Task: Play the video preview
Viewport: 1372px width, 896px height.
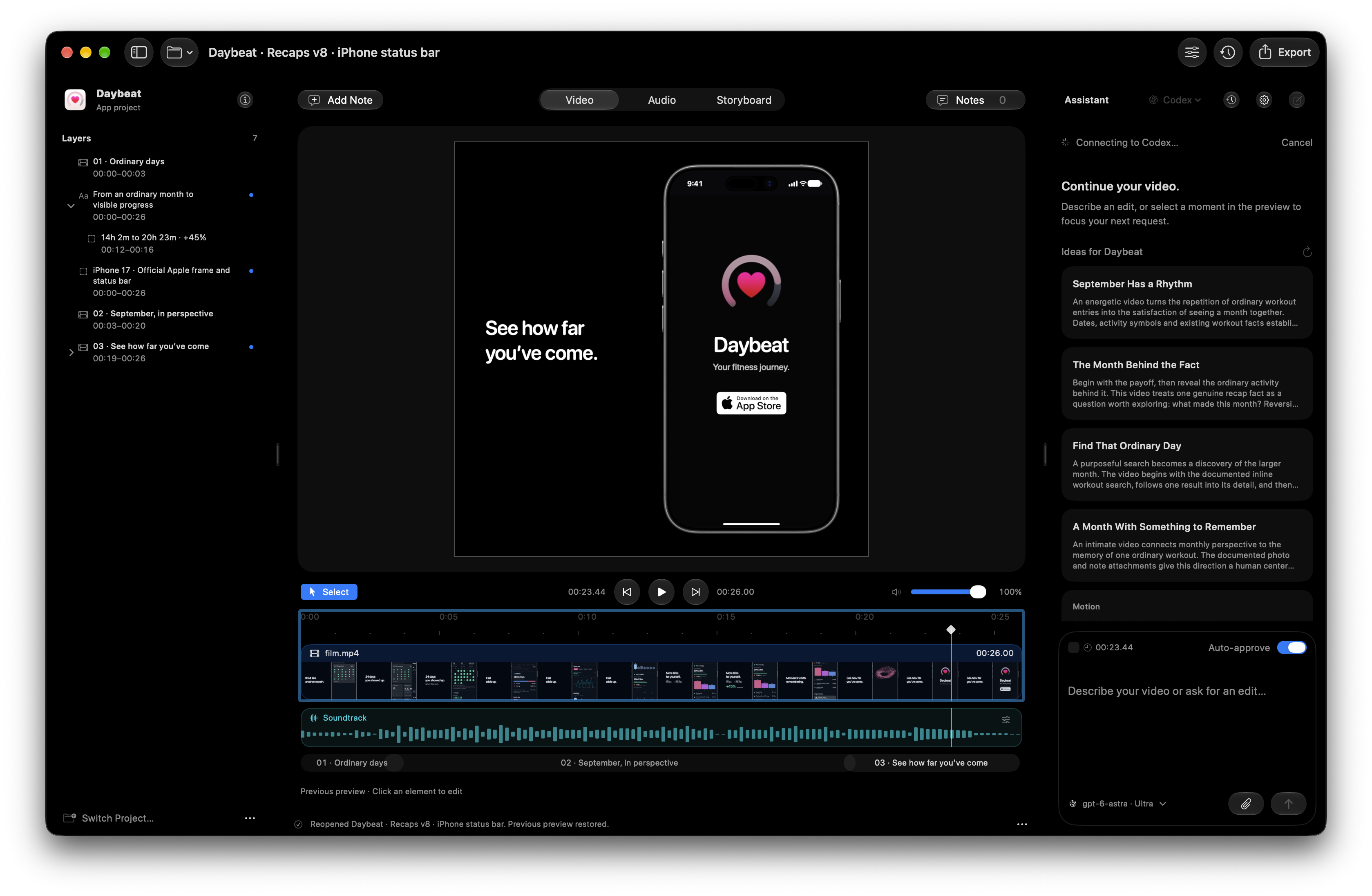Action: pyautogui.click(x=661, y=591)
